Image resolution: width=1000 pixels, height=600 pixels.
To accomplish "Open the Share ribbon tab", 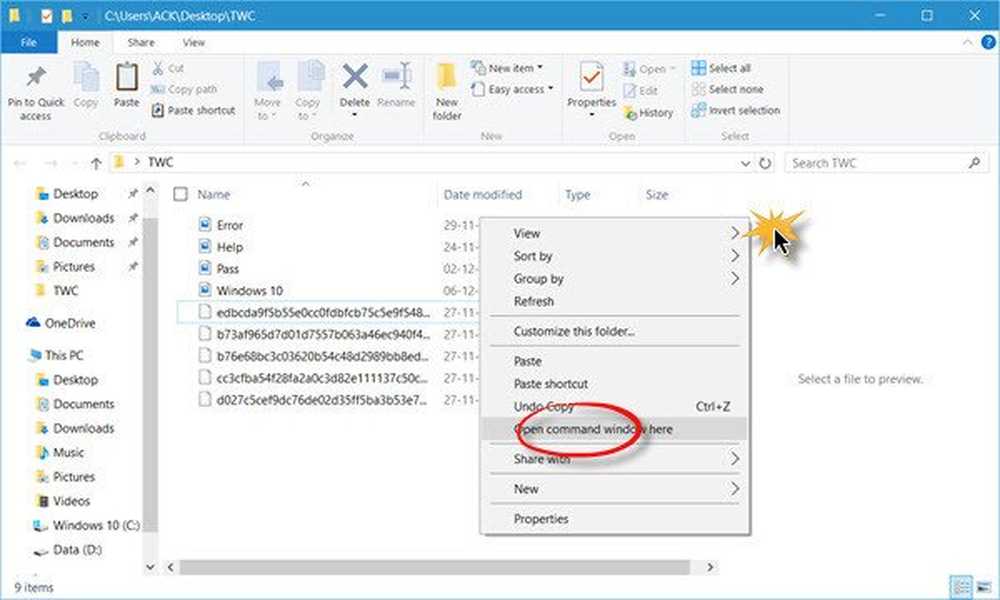I will pyautogui.click(x=141, y=43).
